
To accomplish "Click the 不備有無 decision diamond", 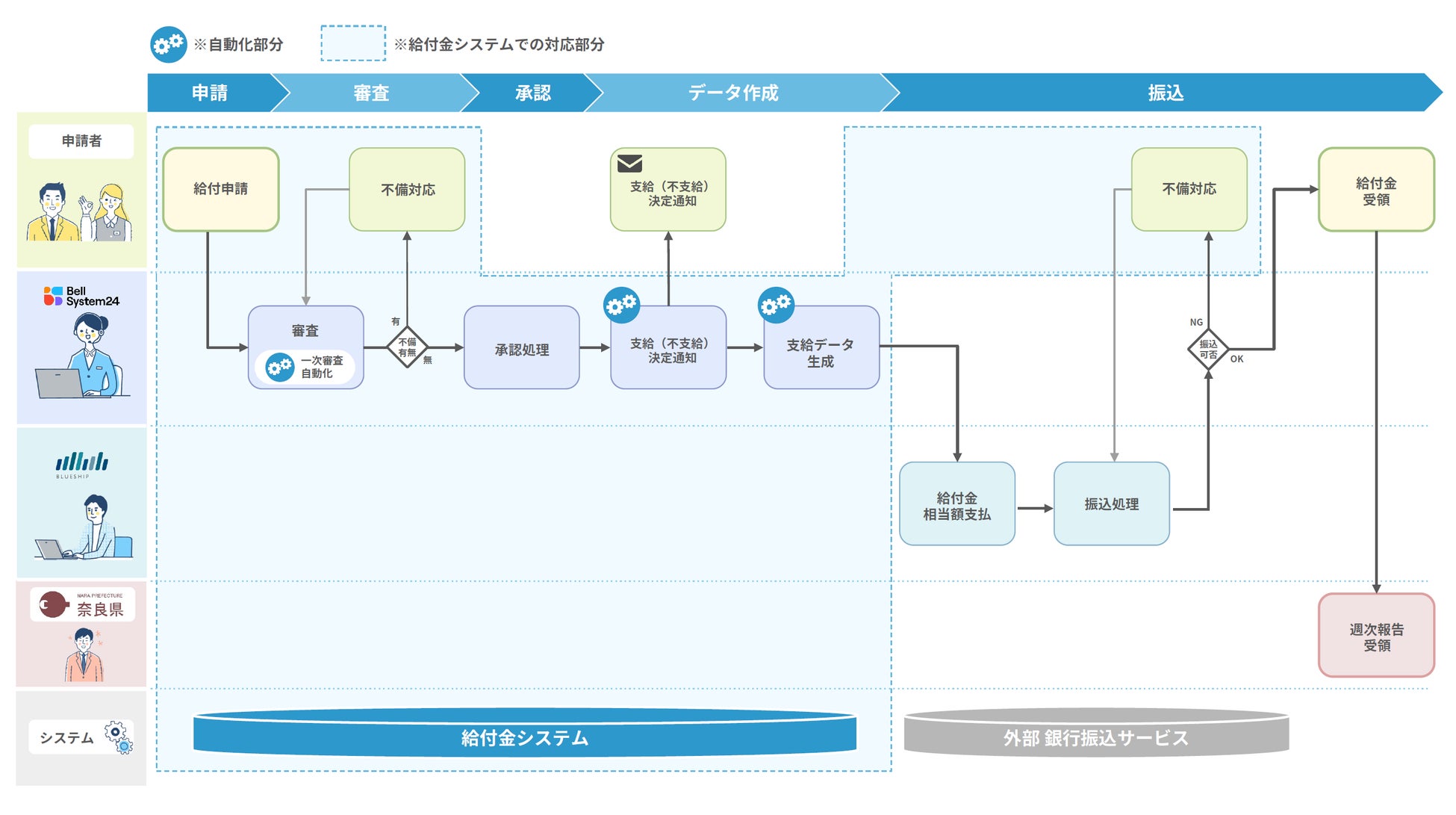I will click(407, 347).
